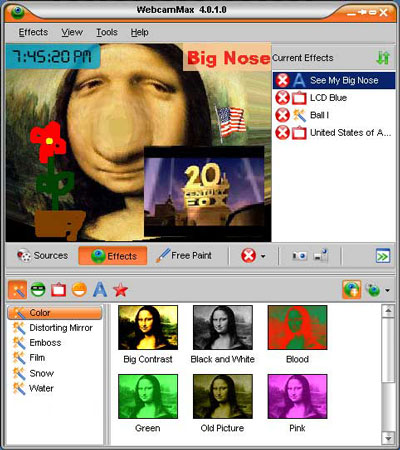Remove the See My Big Nose effect
The image size is (400, 450).
click(x=282, y=80)
